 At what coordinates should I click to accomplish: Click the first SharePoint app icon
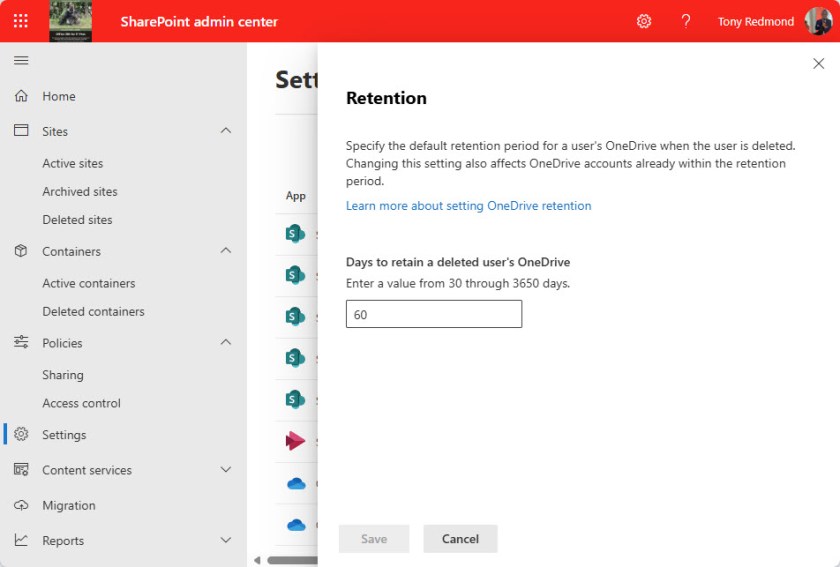click(x=295, y=234)
